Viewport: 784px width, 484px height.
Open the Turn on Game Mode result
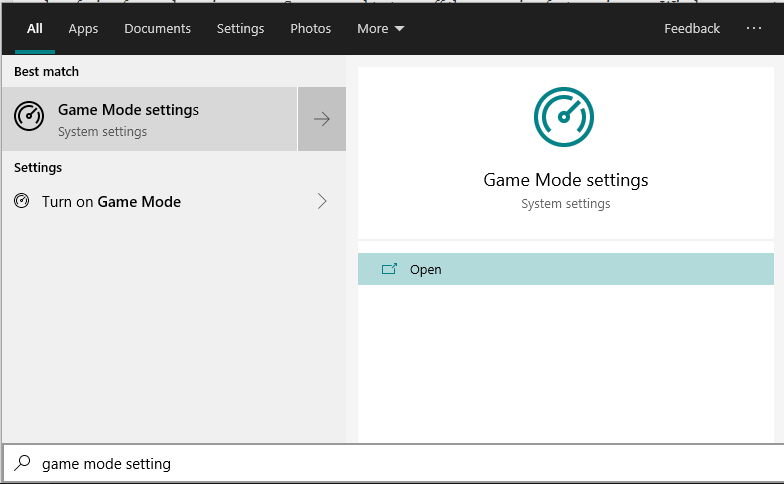tap(174, 202)
